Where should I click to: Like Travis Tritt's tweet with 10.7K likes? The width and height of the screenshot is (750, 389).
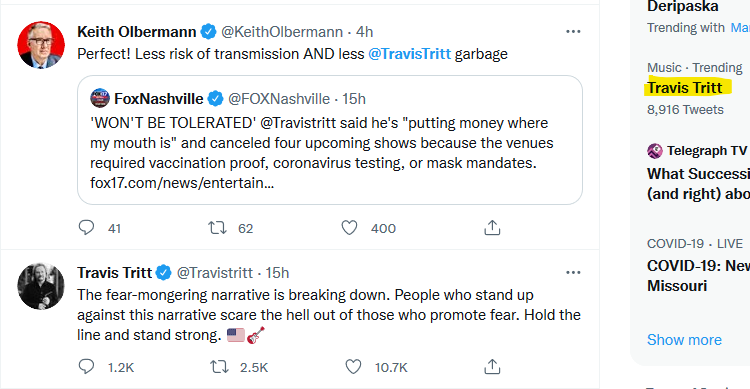(x=353, y=367)
